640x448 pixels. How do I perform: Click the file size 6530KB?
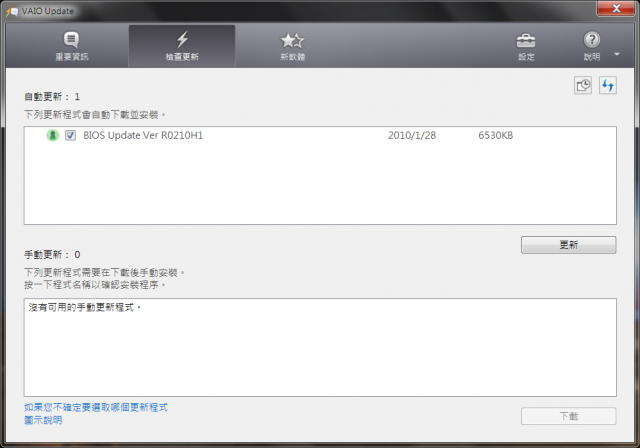coord(496,135)
